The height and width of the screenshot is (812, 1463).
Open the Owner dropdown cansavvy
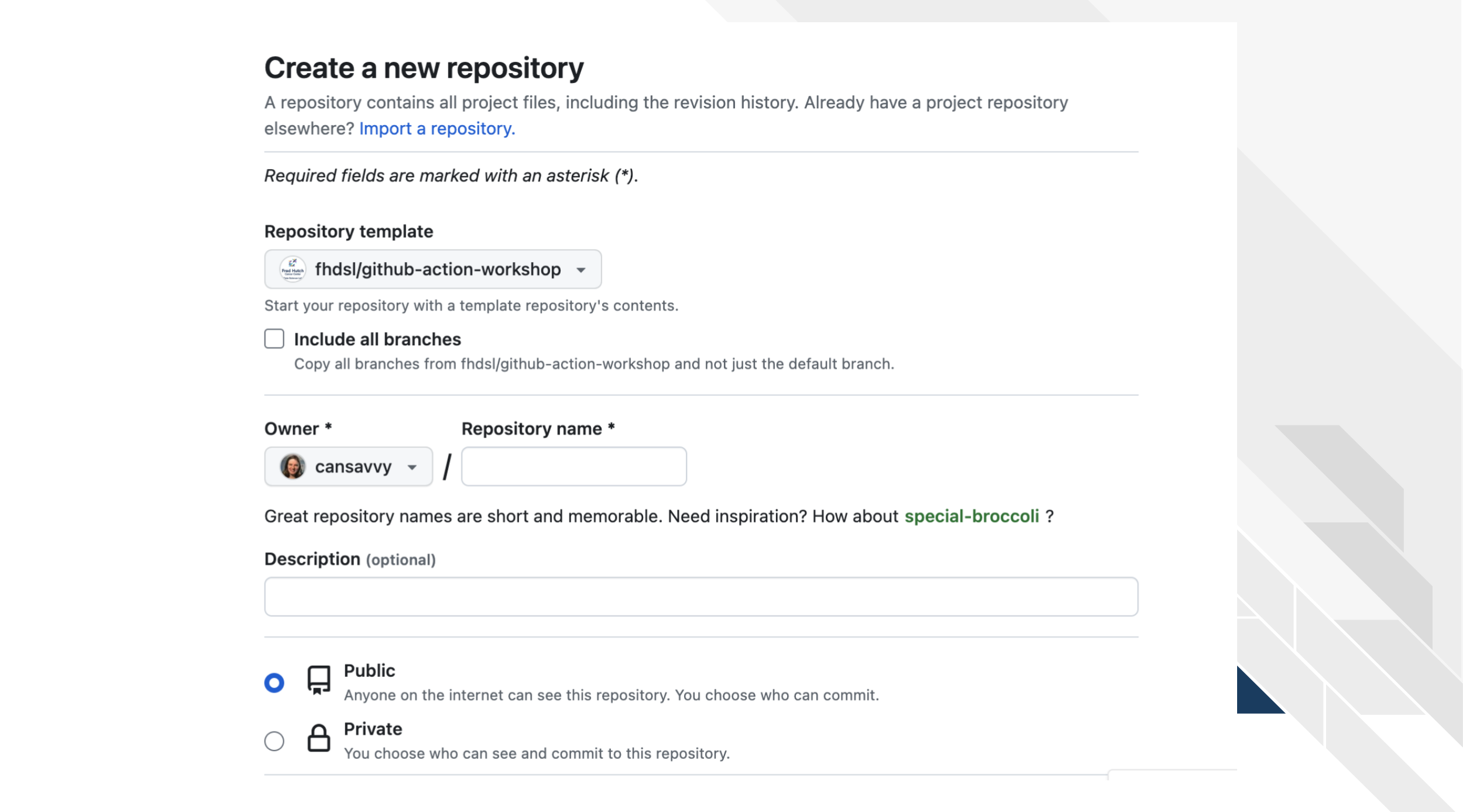(348, 466)
